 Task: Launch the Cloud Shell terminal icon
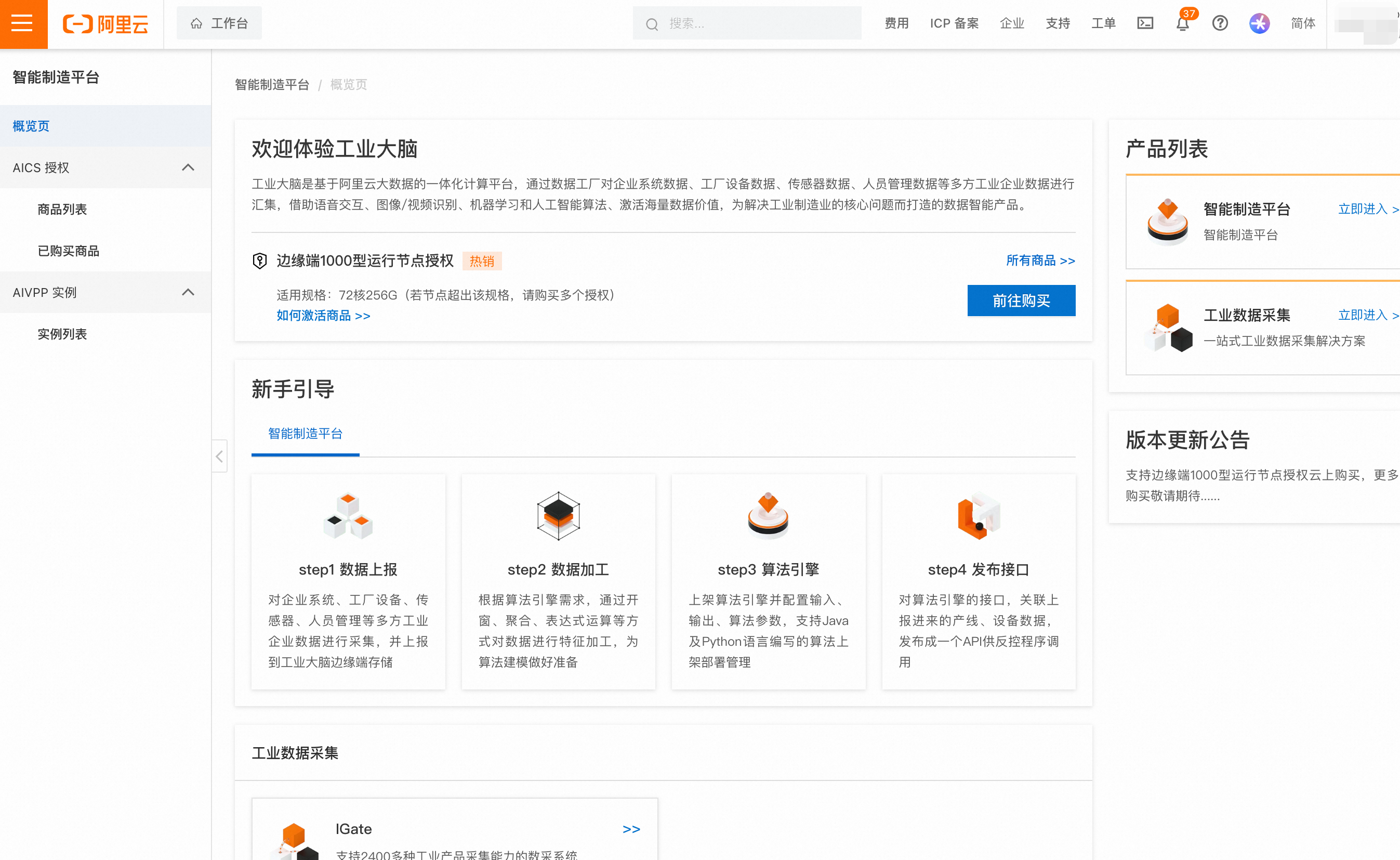[x=1145, y=23]
